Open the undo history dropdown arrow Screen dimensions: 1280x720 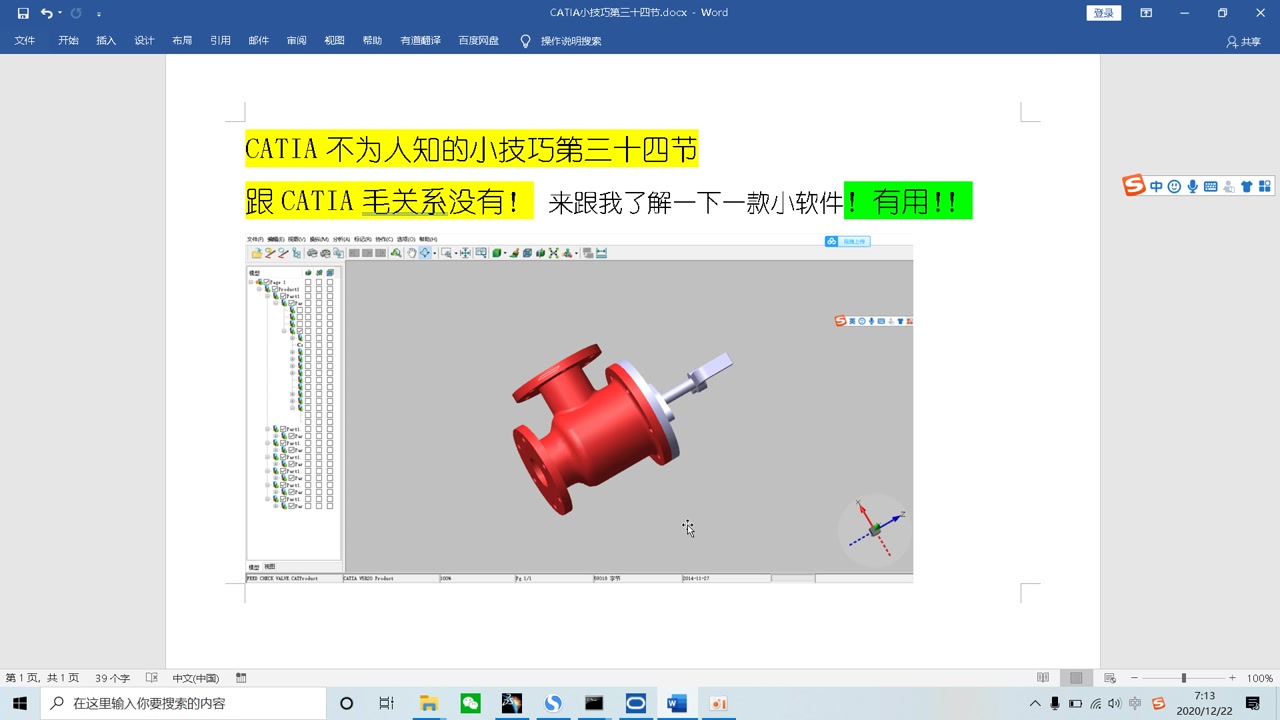[x=60, y=13]
